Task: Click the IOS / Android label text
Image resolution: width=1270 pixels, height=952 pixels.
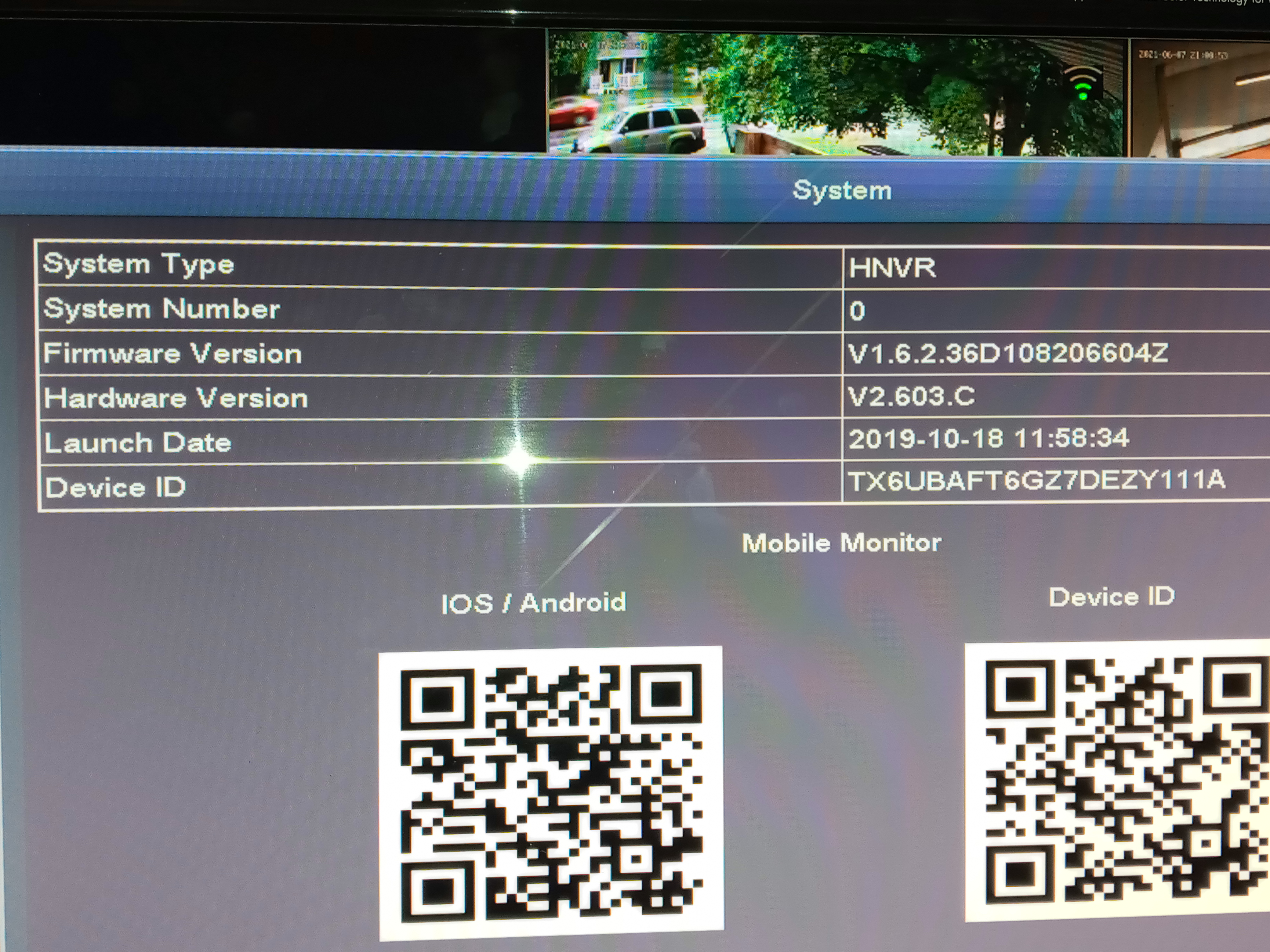Action: point(533,603)
